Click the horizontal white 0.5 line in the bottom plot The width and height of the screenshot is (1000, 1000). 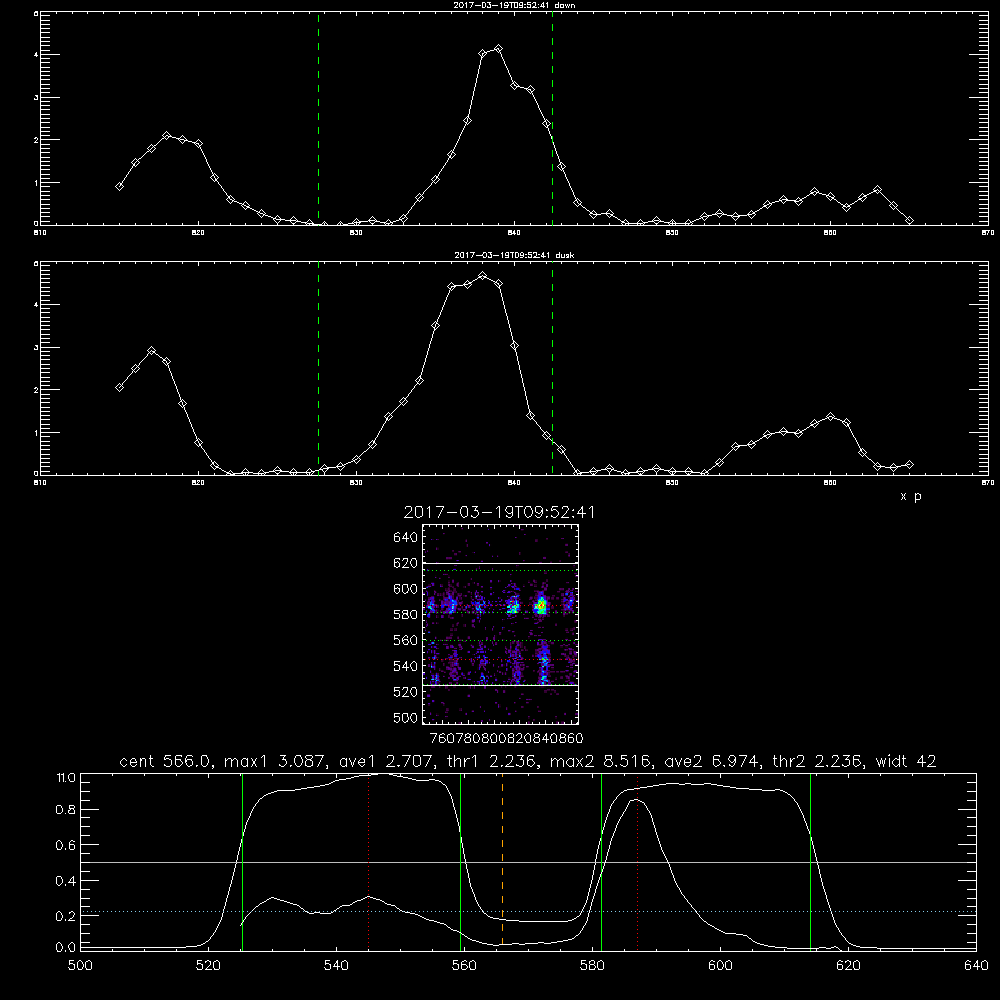coord(529,862)
